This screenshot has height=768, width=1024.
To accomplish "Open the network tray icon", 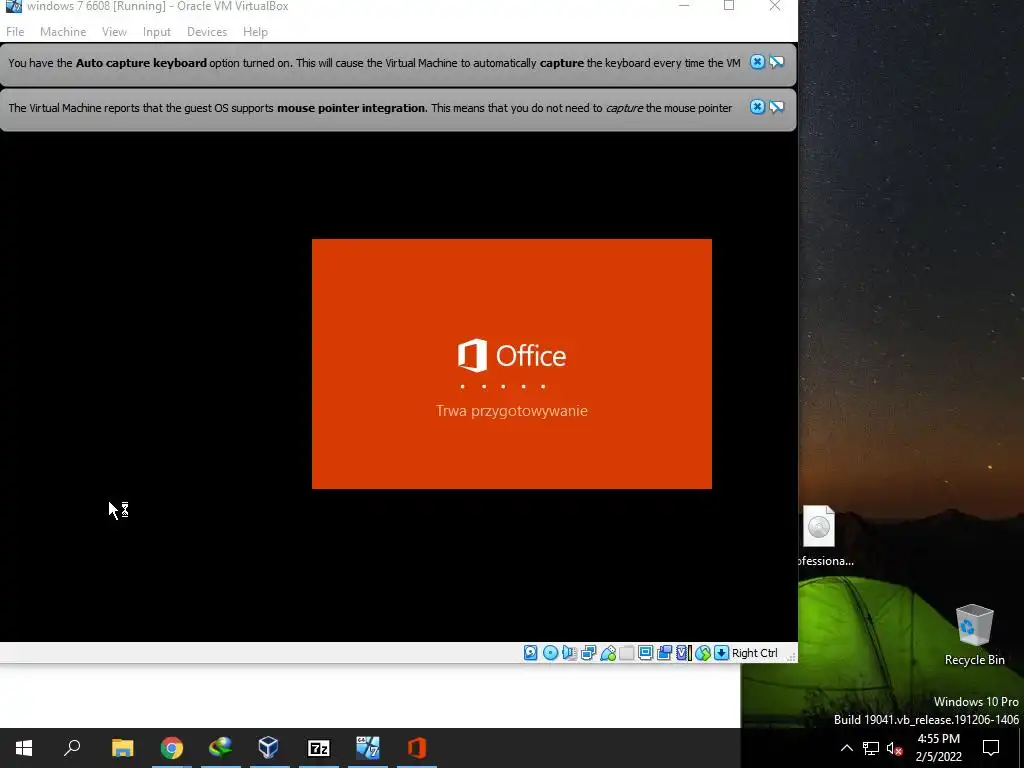I will click(x=871, y=748).
